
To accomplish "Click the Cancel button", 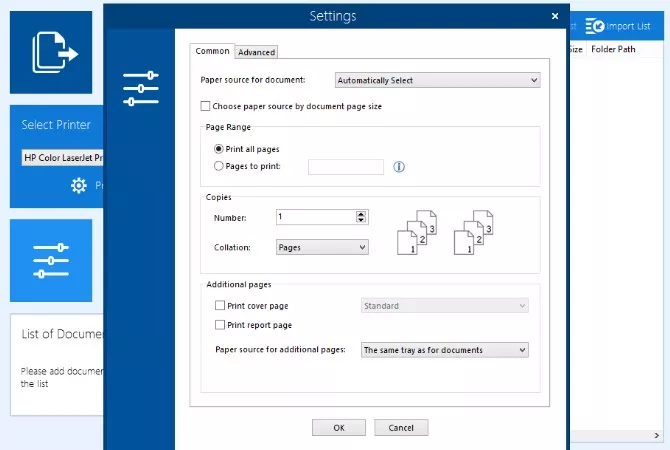I will (x=401, y=427).
